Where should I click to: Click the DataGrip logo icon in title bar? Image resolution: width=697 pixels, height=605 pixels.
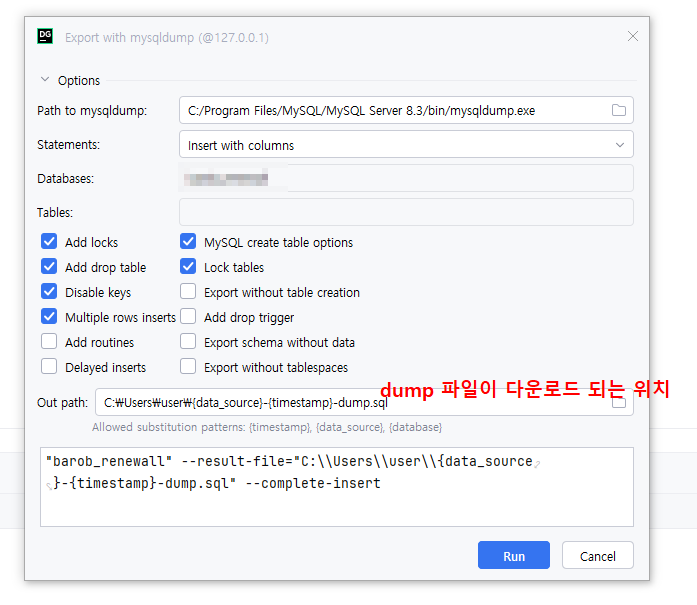(x=45, y=36)
